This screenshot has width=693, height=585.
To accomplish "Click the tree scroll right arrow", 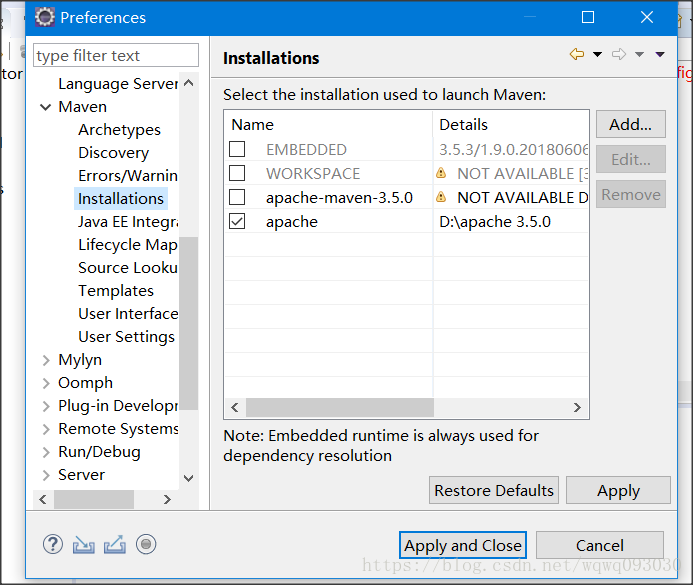I will tap(167, 500).
